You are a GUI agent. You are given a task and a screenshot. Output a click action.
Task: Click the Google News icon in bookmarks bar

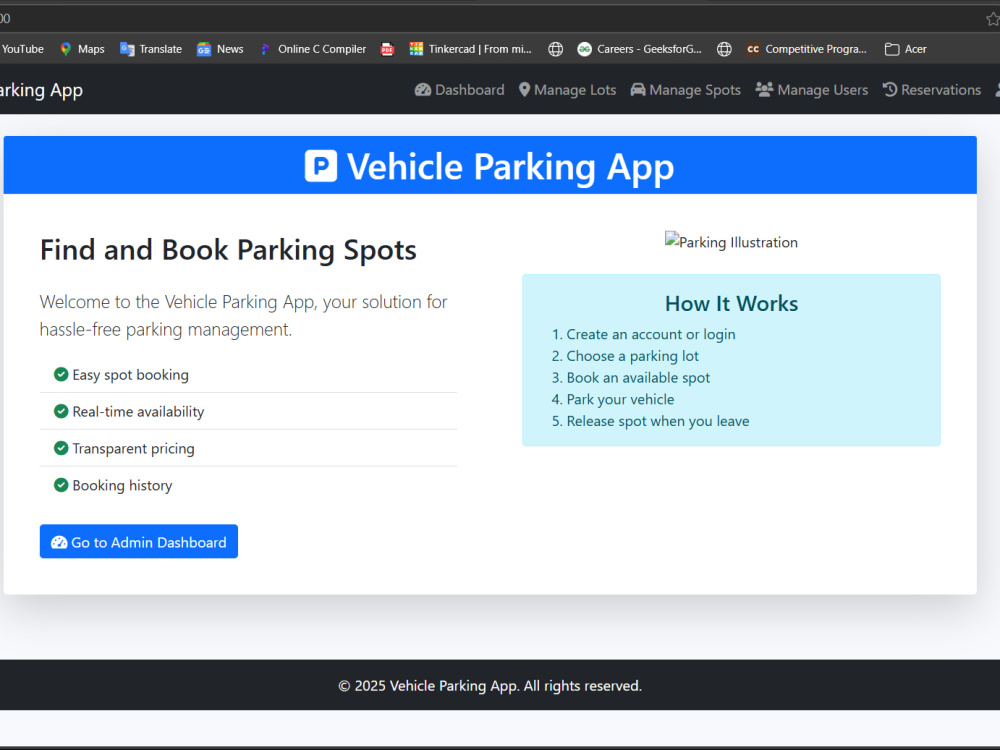pos(203,49)
